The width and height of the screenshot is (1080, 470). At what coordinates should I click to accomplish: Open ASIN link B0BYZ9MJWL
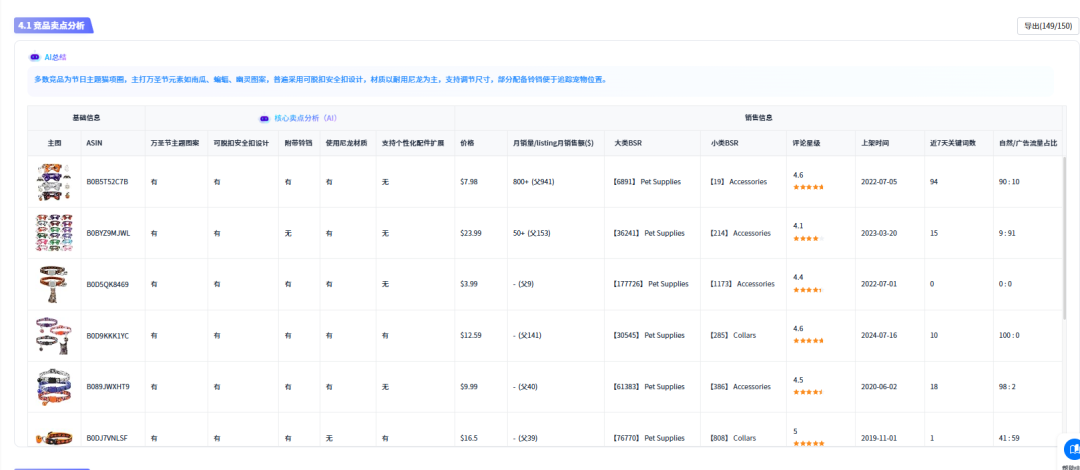[108, 233]
